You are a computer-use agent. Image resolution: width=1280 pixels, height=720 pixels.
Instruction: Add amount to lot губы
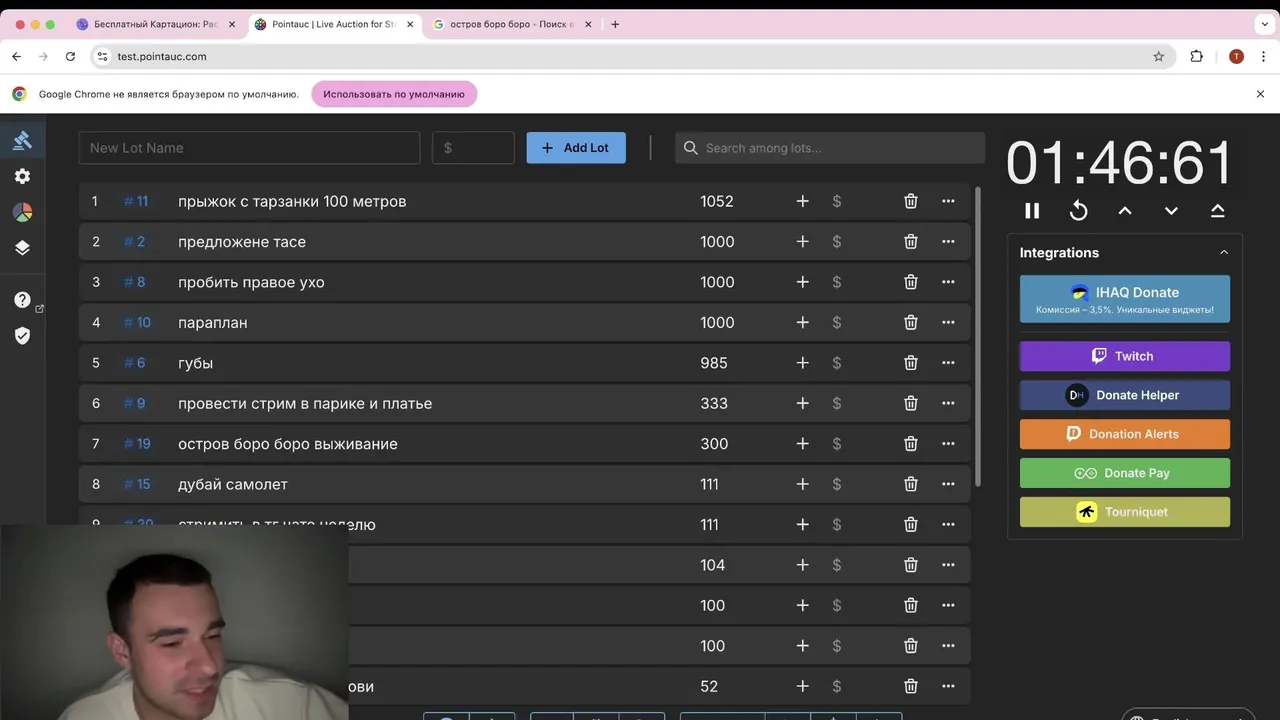(802, 363)
